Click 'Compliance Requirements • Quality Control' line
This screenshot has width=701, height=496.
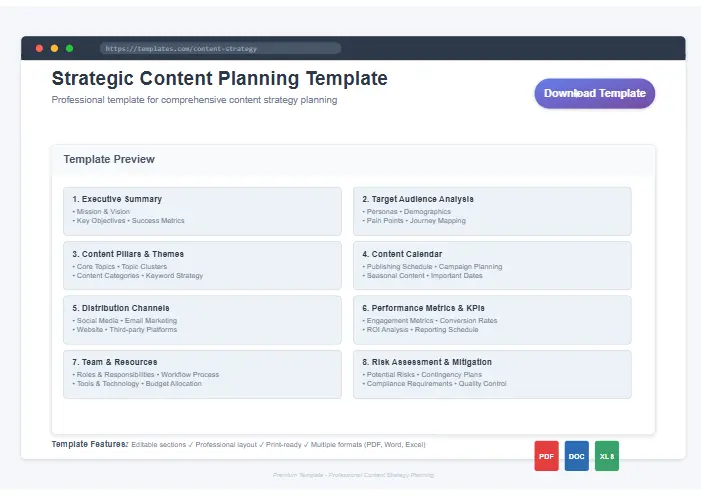coord(436,384)
